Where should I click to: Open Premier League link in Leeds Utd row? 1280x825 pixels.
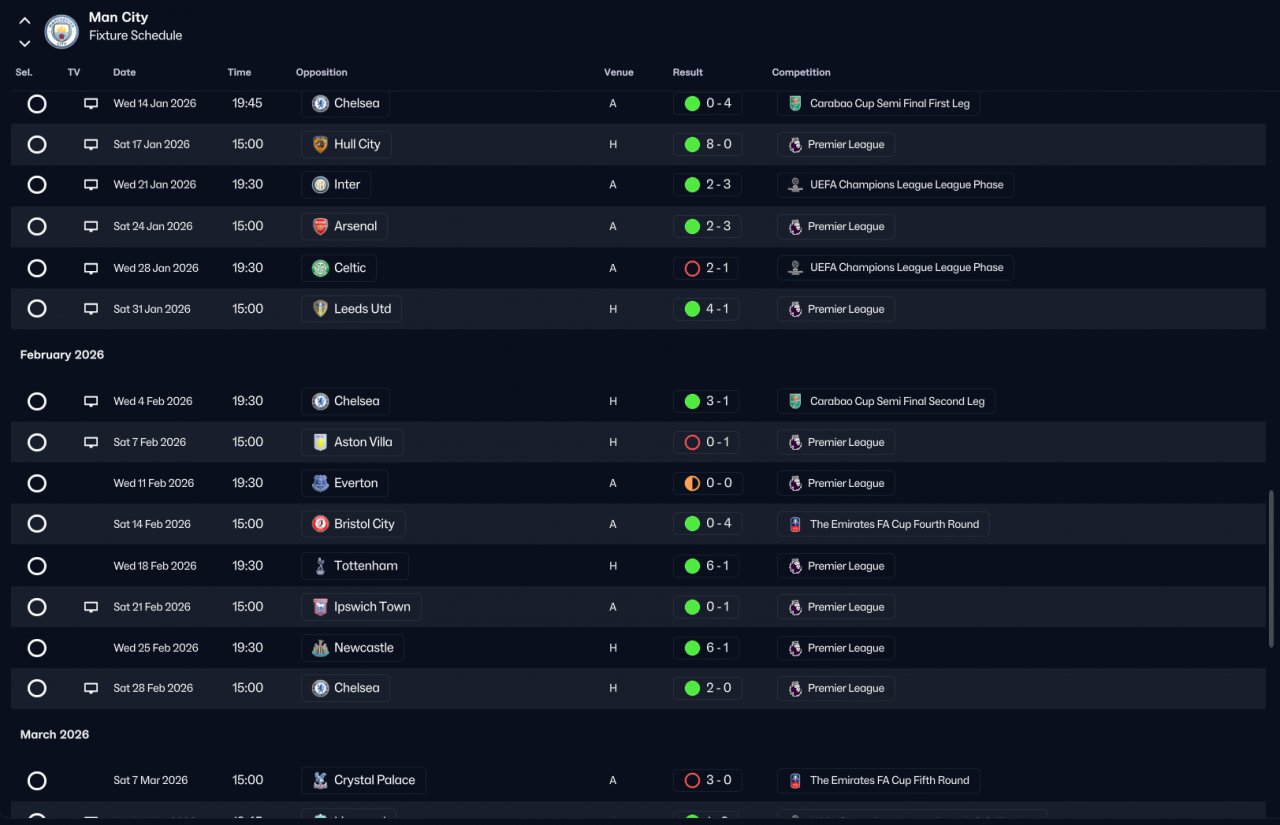836,309
